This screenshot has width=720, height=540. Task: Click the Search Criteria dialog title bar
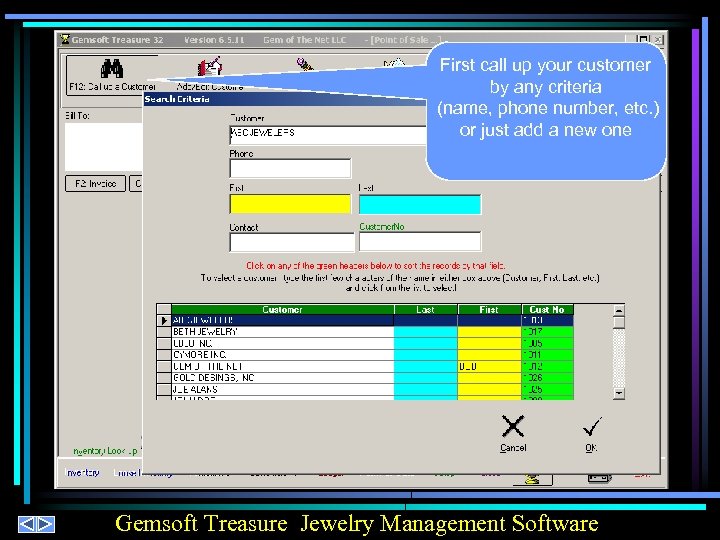point(285,99)
